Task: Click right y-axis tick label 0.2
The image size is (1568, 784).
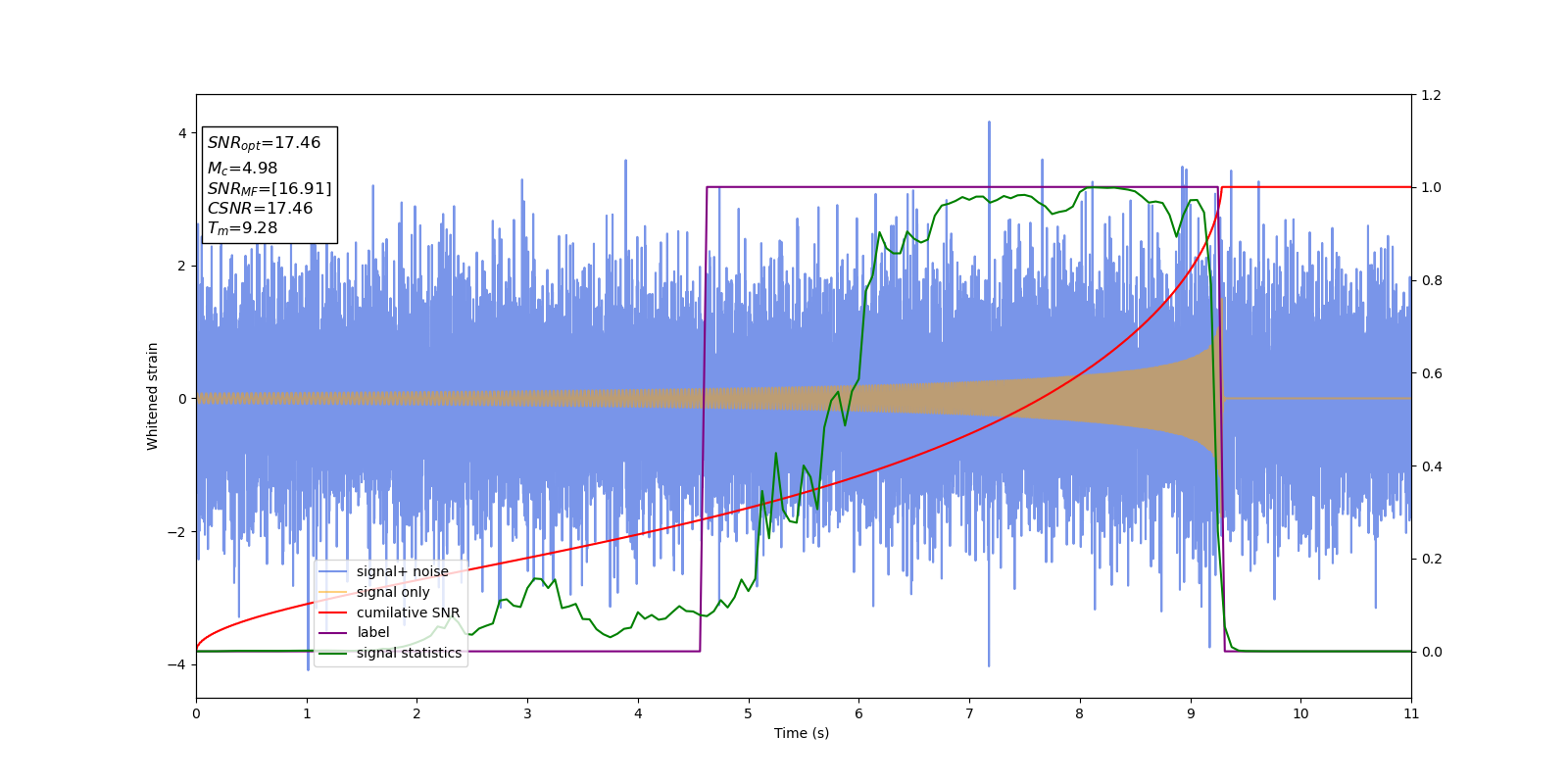Action: (x=1431, y=559)
